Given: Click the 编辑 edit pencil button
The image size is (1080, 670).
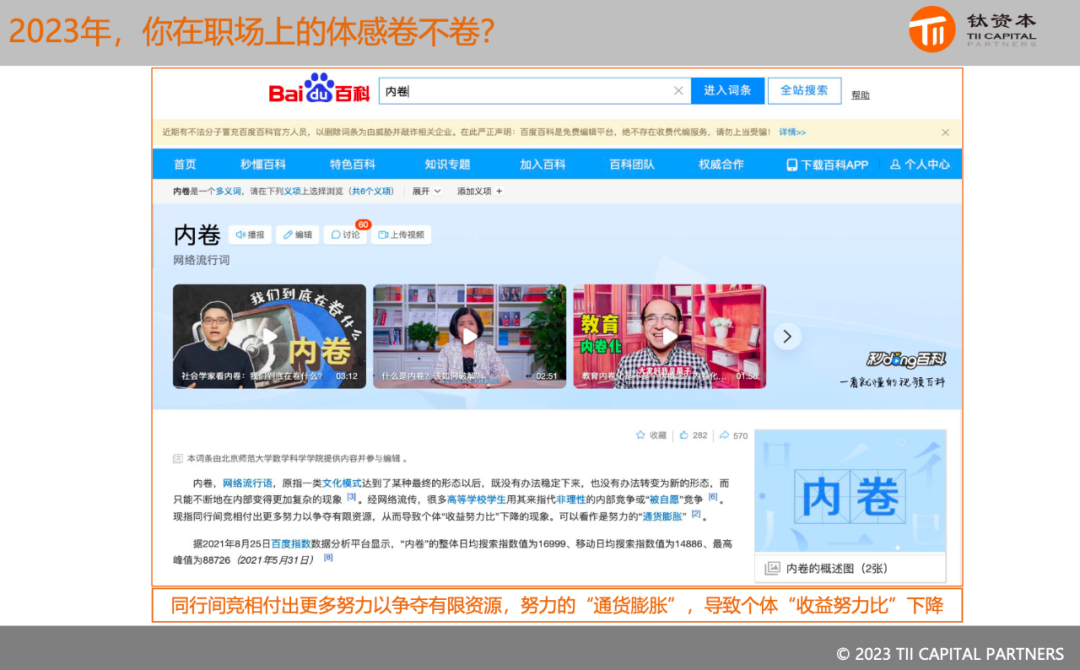Looking at the screenshot, I should pos(297,235).
